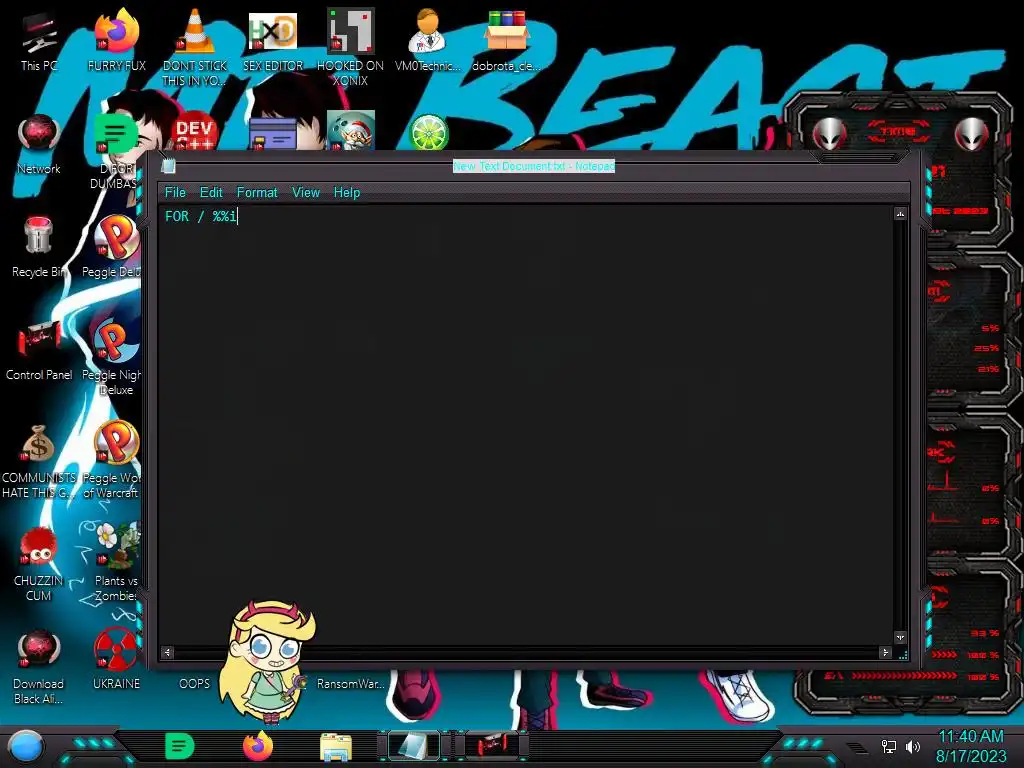Click the Star Butterfly desktop mascot
This screenshot has height=768, width=1024.
coord(268,661)
